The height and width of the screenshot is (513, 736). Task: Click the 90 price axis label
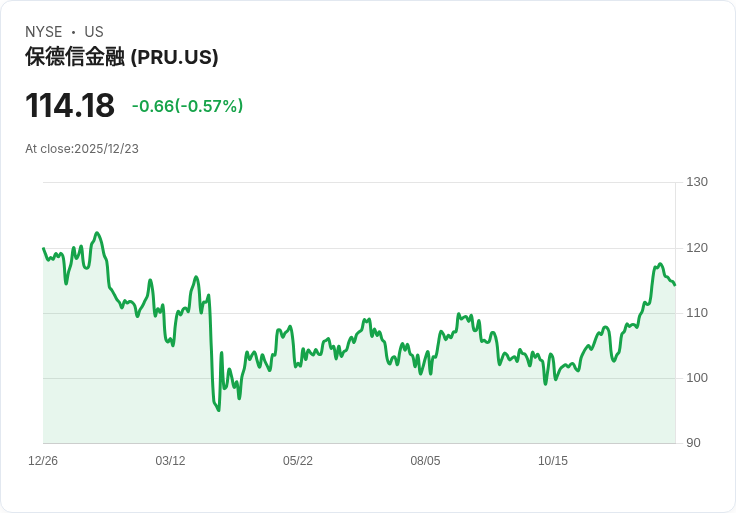point(693,443)
